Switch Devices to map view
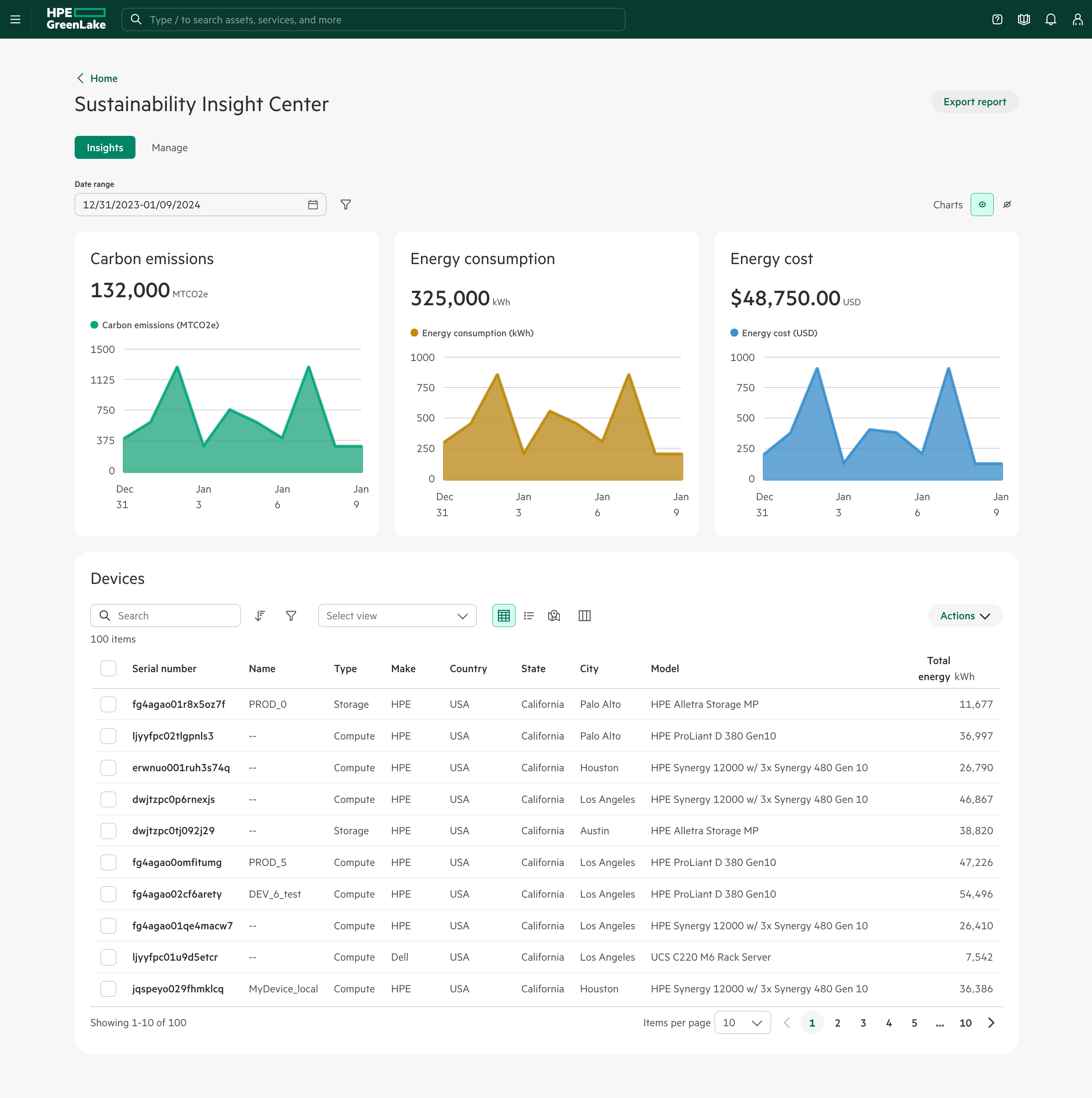Viewport: 1092px width, 1098px height. pyautogui.click(x=554, y=616)
